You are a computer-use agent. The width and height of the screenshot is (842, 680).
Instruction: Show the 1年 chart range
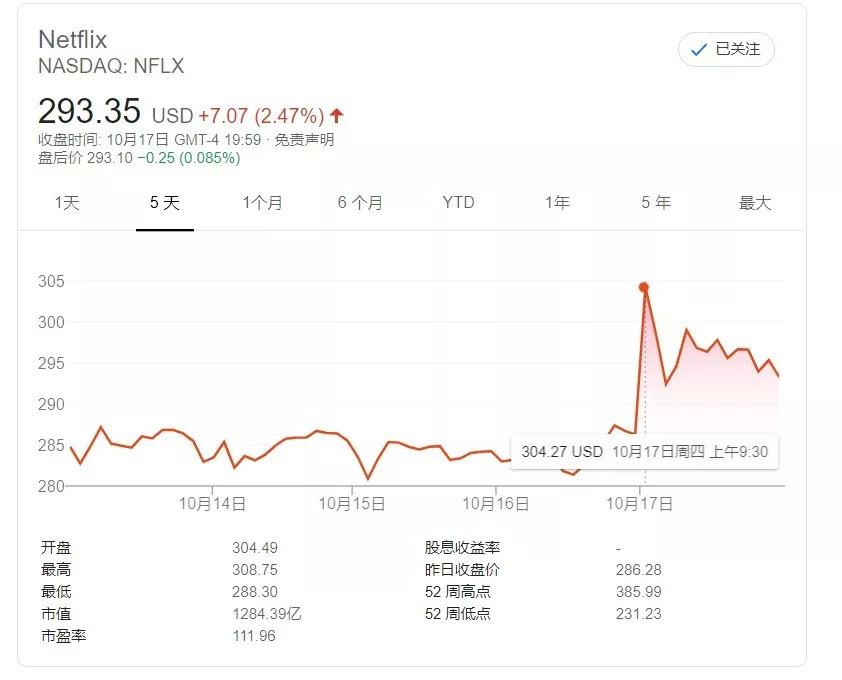pyautogui.click(x=557, y=203)
